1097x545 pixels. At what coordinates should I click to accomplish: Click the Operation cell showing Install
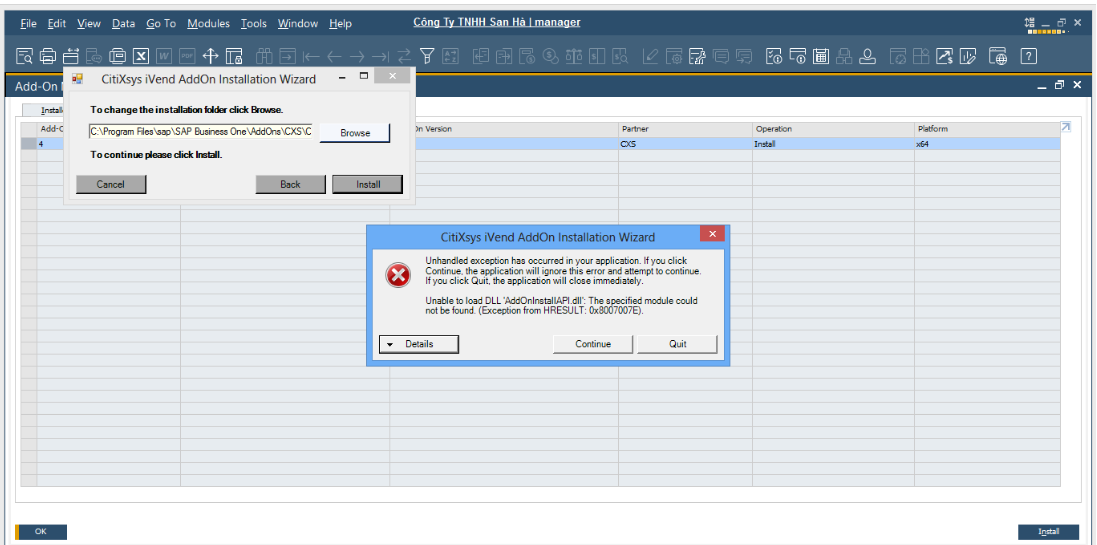tap(833, 143)
